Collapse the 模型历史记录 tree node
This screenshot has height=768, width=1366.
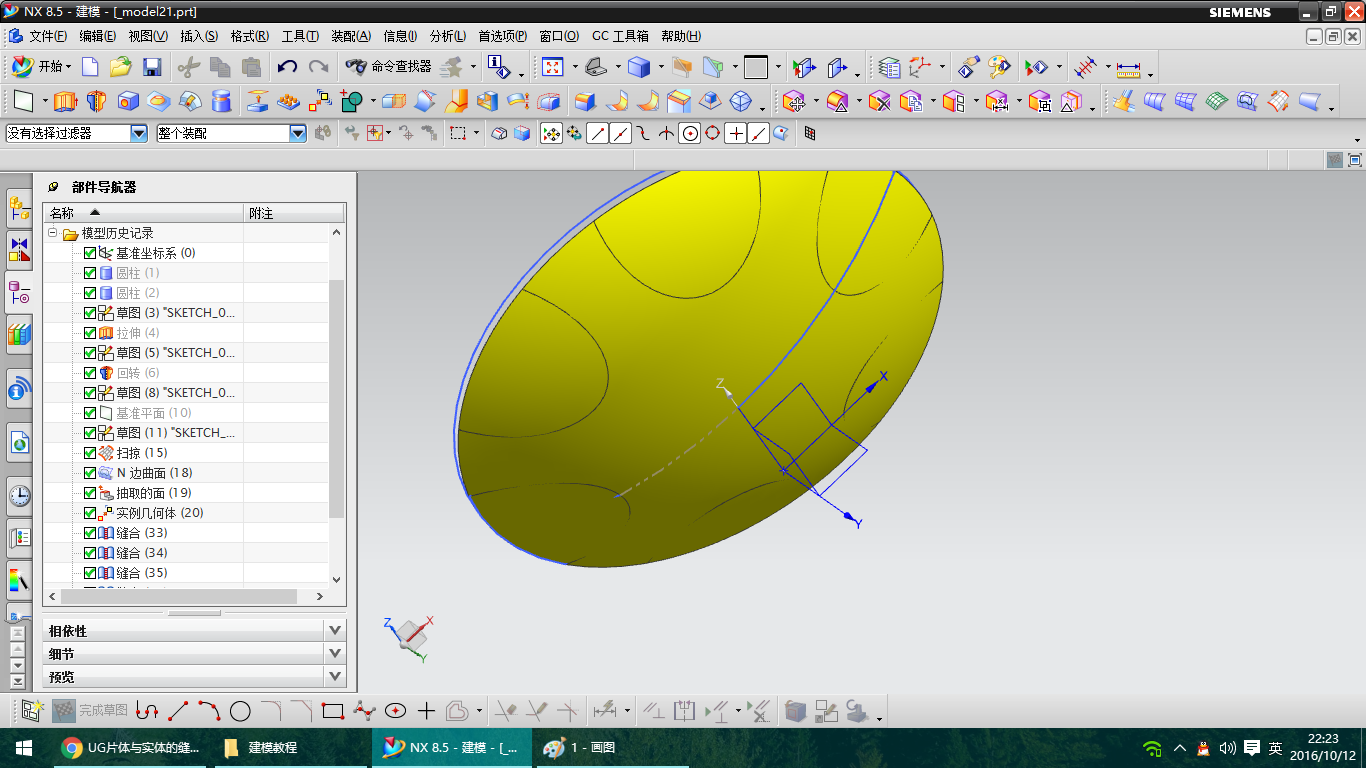point(51,233)
